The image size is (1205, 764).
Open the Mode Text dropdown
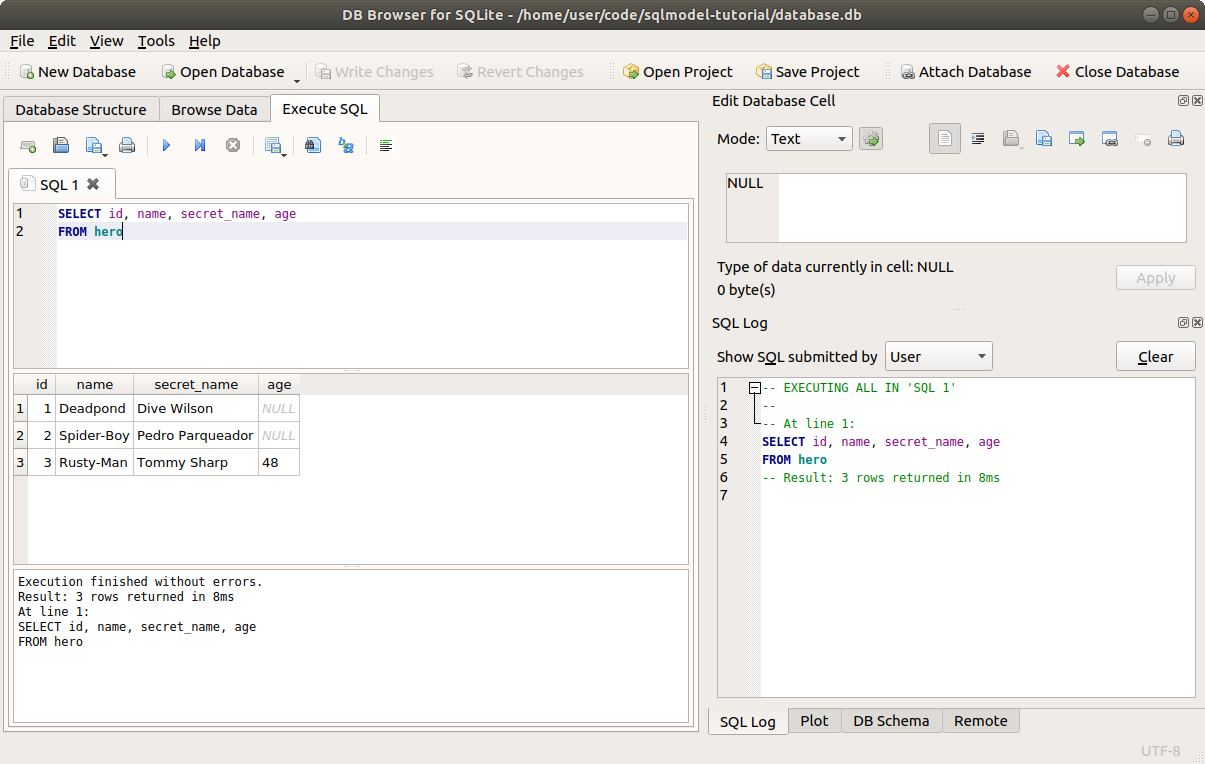tap(809, 139)
